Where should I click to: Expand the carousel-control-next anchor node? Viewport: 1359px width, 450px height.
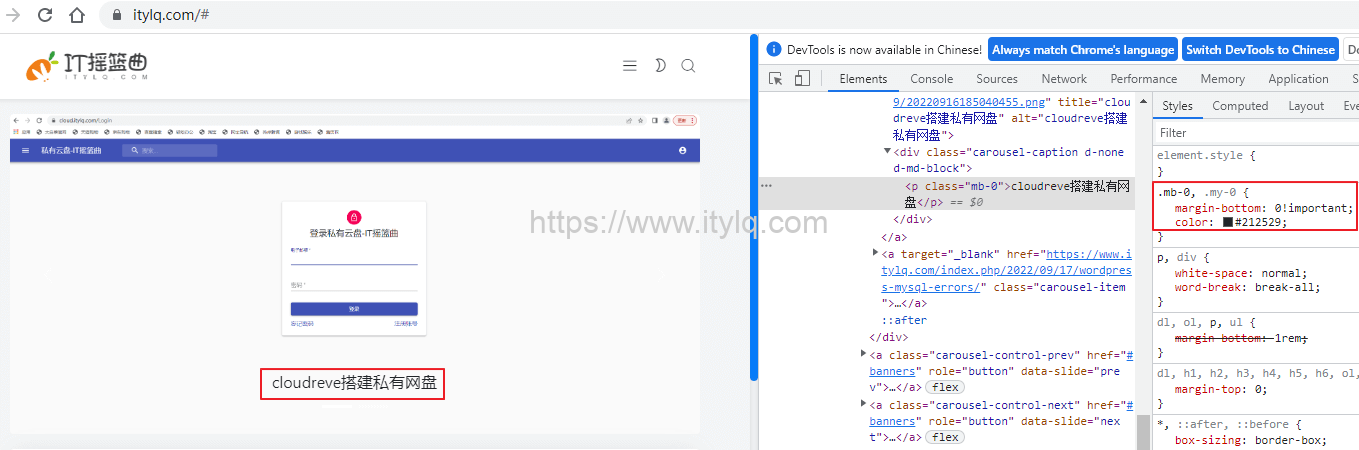pos(864,404)
